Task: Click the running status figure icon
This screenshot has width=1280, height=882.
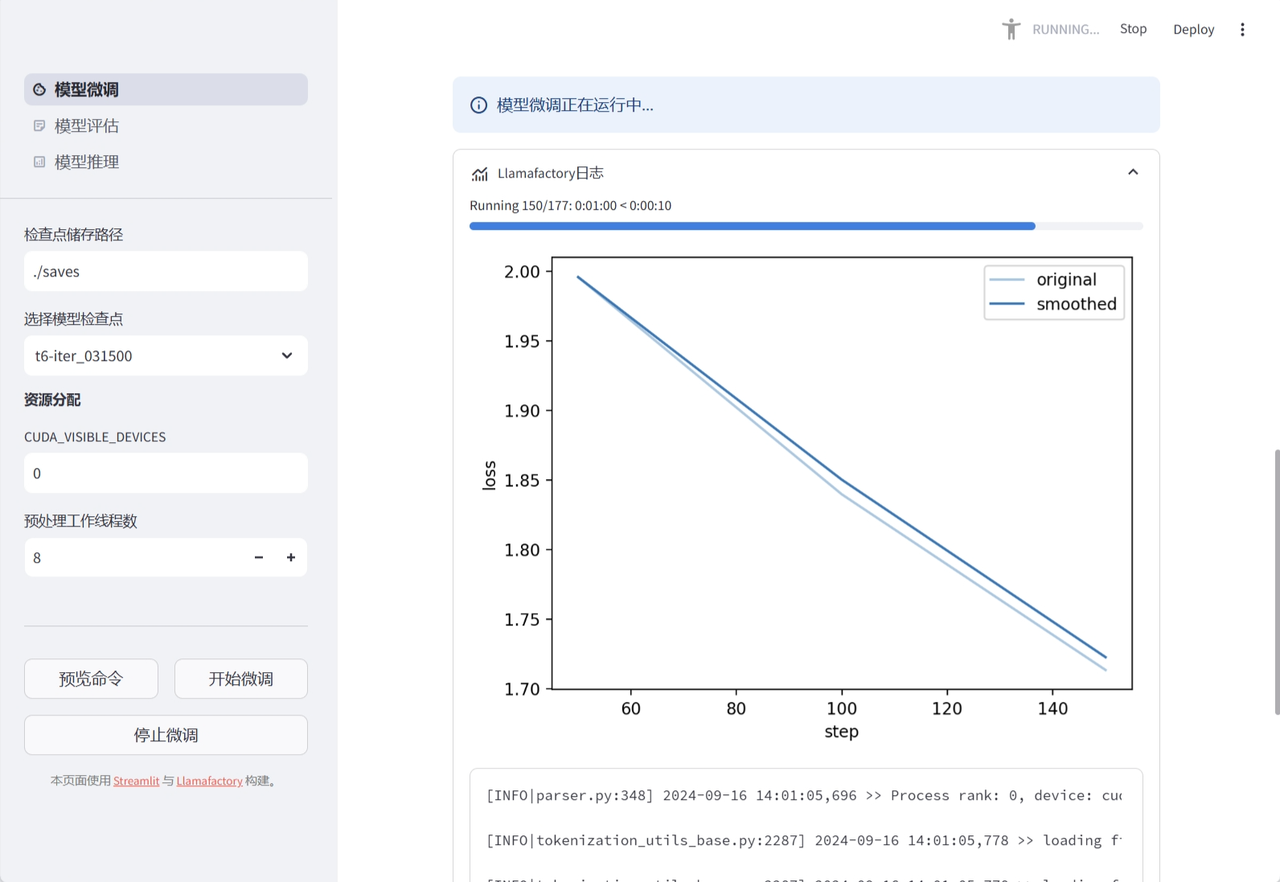Action: pyautogui.click(x=1011, y=29)
